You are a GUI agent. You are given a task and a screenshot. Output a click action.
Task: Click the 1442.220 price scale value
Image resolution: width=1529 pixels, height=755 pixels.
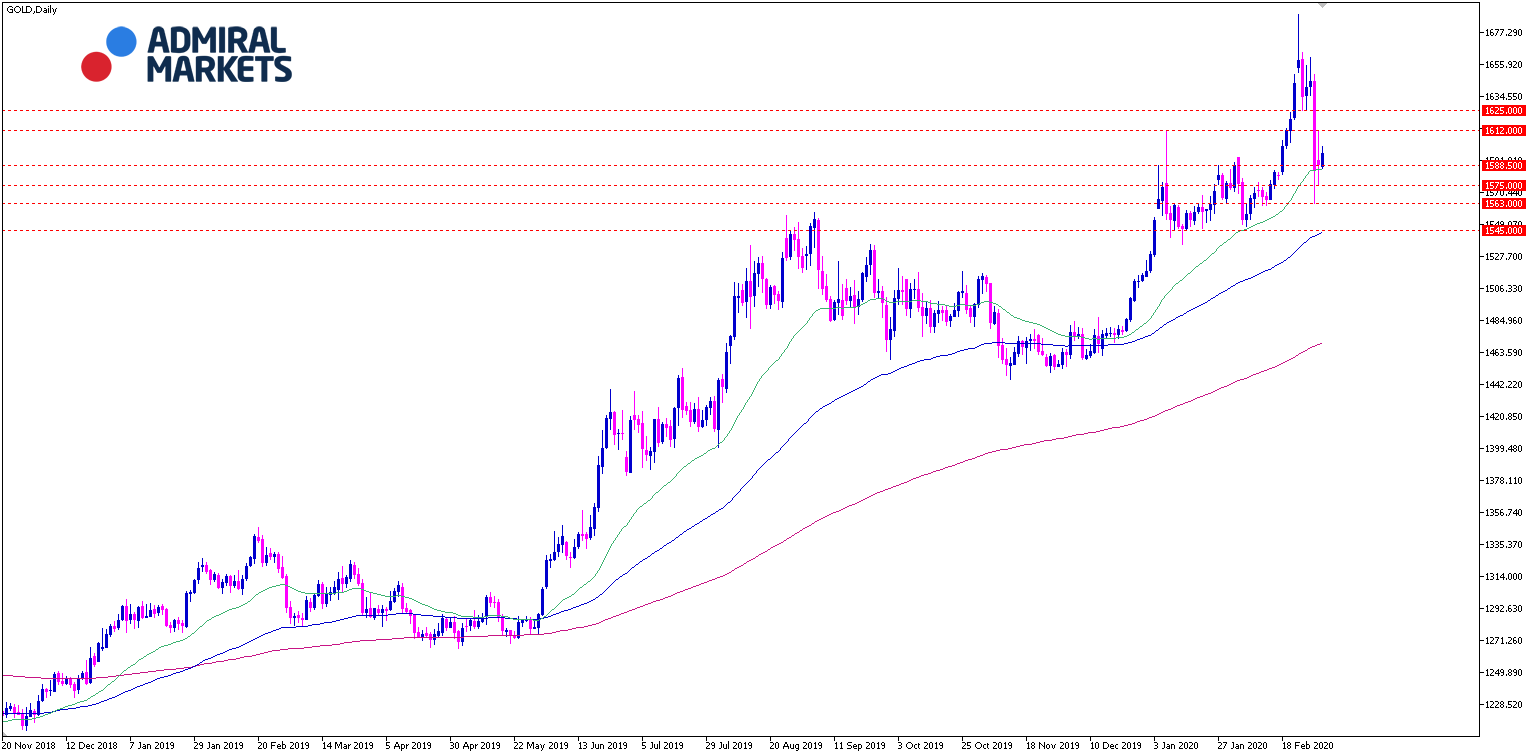pos(1504,385)
